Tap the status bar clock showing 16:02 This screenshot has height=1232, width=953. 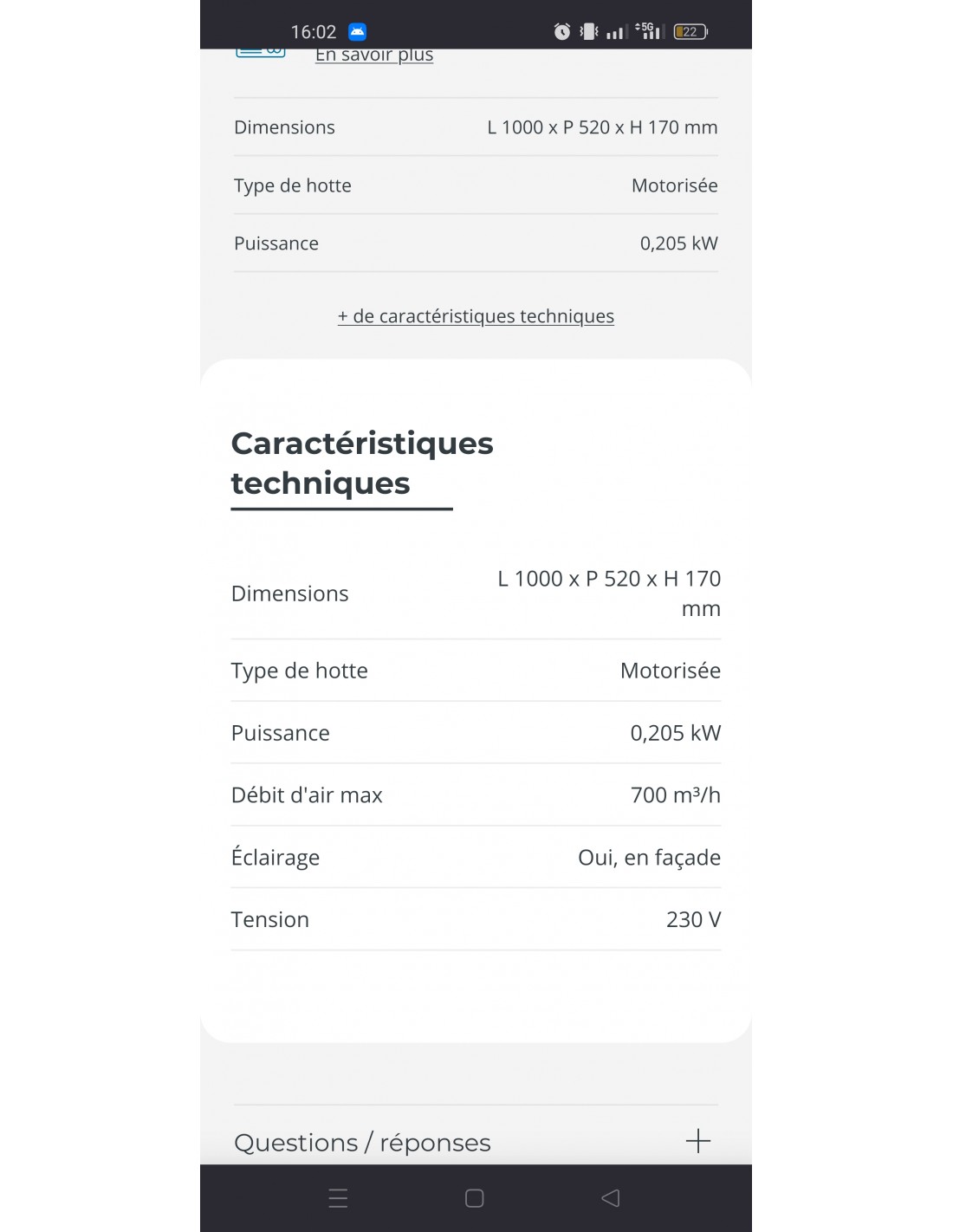[313, 32]
